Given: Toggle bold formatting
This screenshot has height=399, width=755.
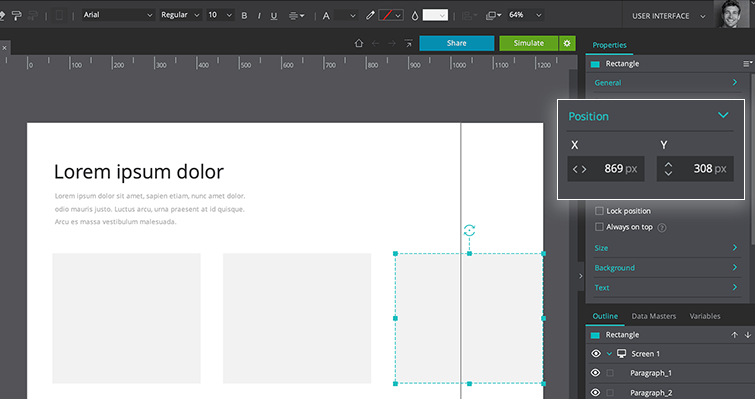Looking at the screenshot, I should click(244, 15).
